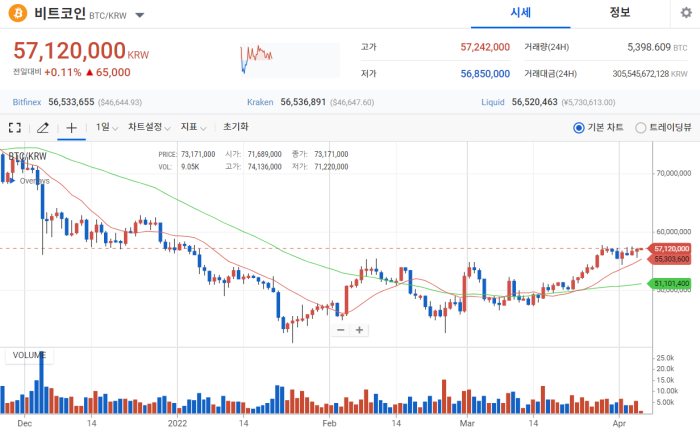Toggle fullscreen chart icon
This screenshot has width=700, height=432.
coord(15,128)
